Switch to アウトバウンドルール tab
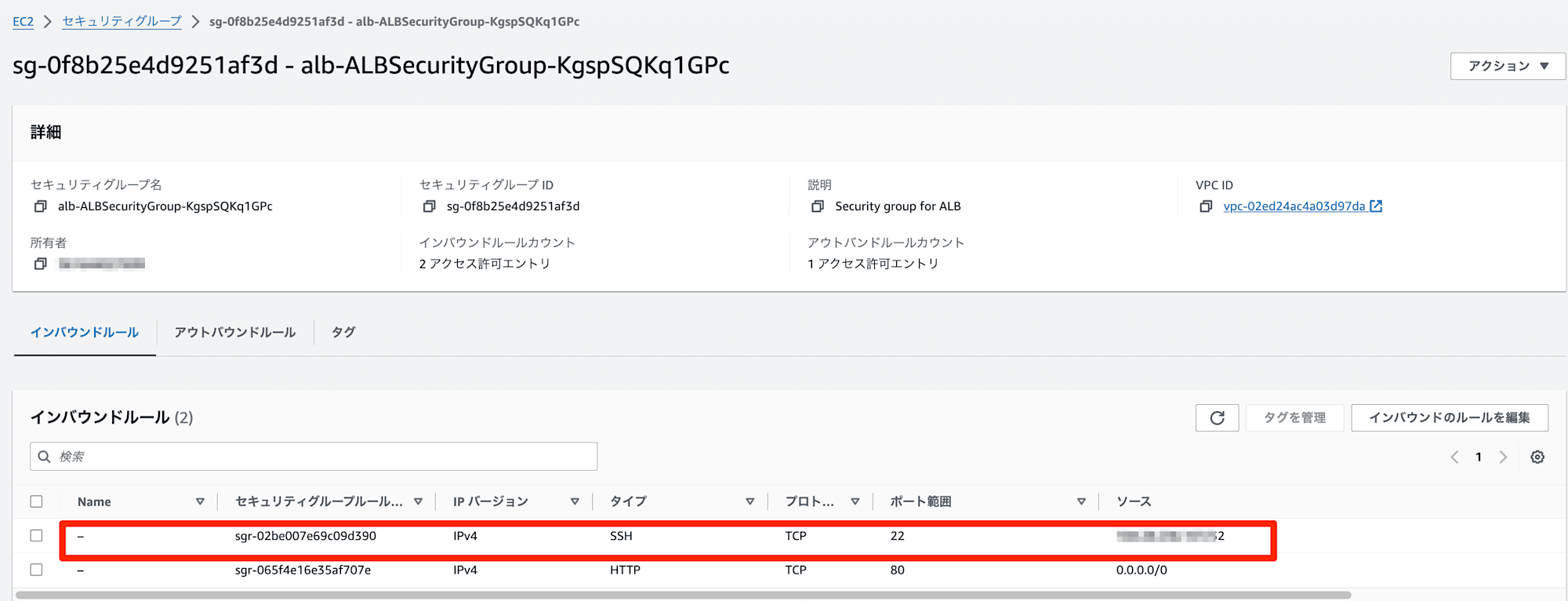This screenshot has height=601, width=1568. 235,333
